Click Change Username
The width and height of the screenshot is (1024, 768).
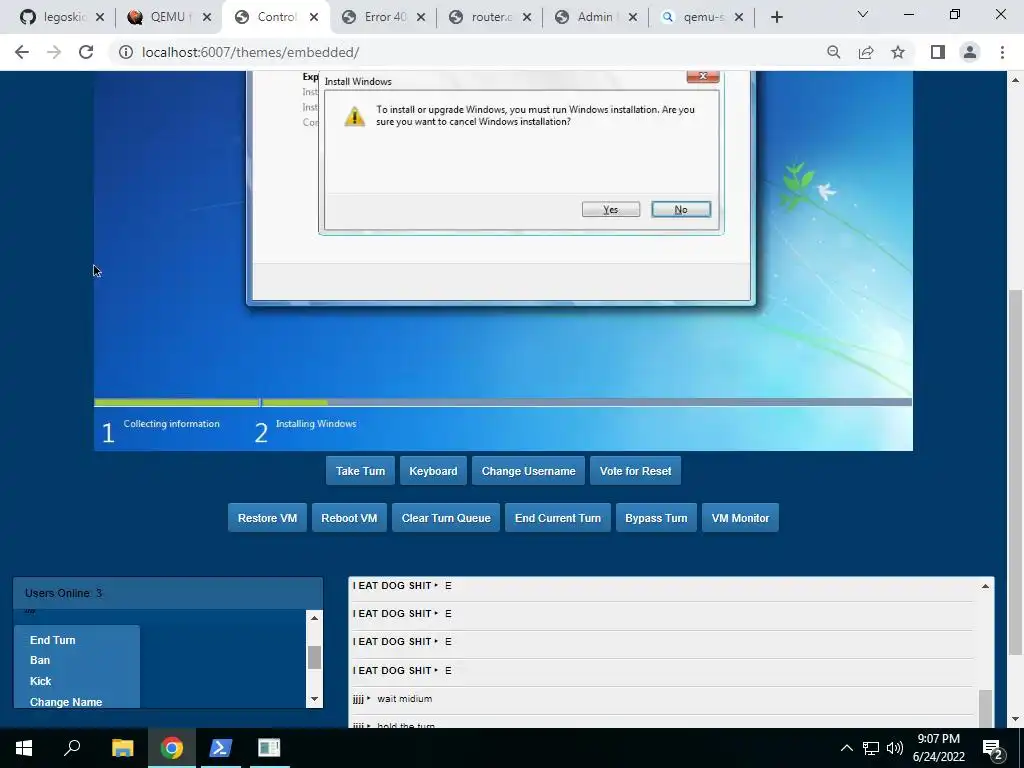click(528, 471)
